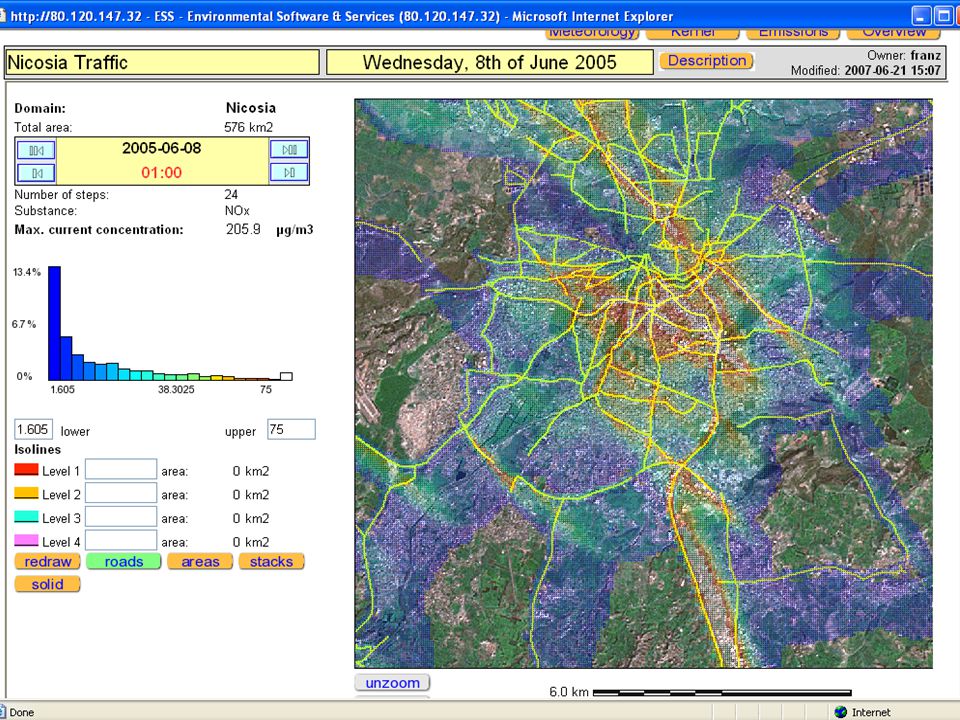Click the Modified timestamp 2007-06-21 15:07
This screenshot has height=720, width=960.
893,70
